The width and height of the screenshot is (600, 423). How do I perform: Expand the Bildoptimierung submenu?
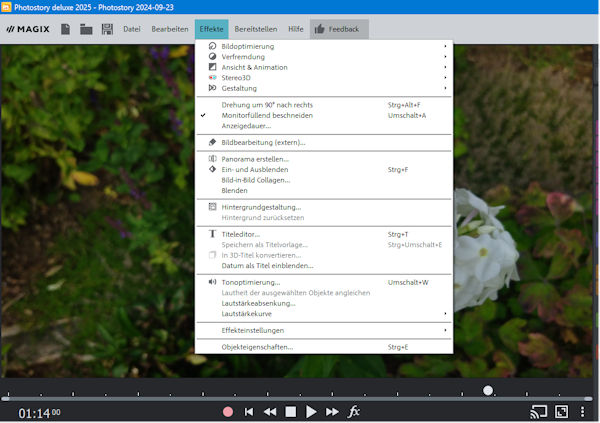(x=324, y=46)
